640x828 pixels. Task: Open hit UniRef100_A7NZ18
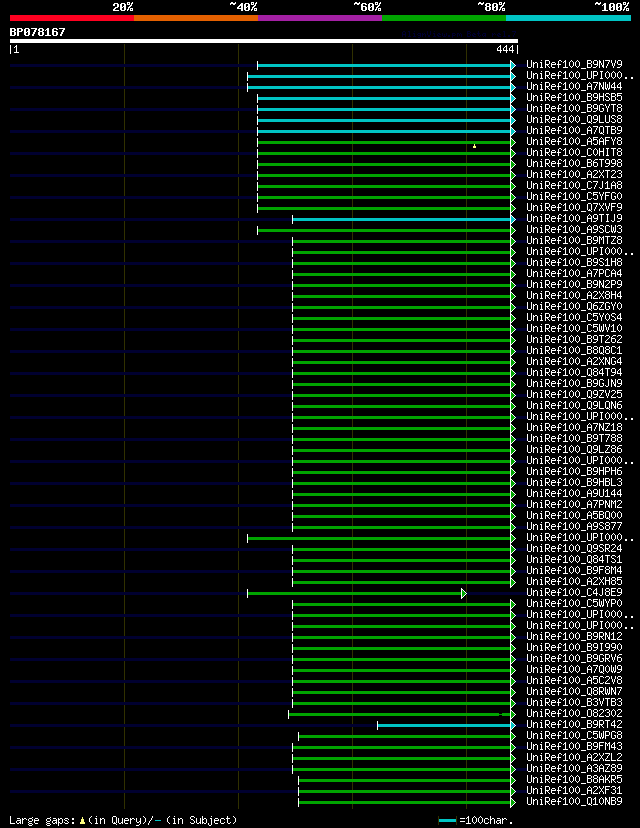(x=574, y=428)
